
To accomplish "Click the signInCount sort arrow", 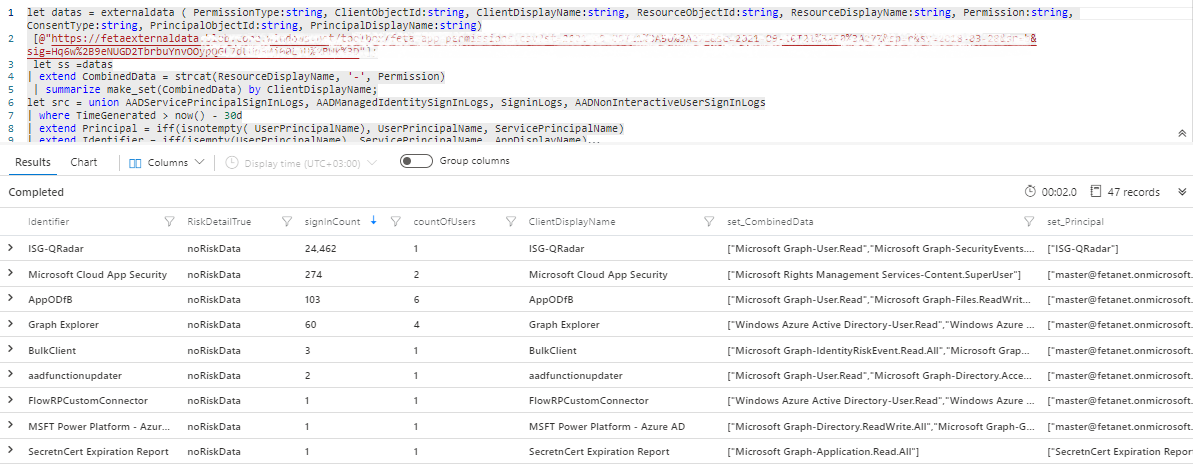I will click(x=374, y=221).
